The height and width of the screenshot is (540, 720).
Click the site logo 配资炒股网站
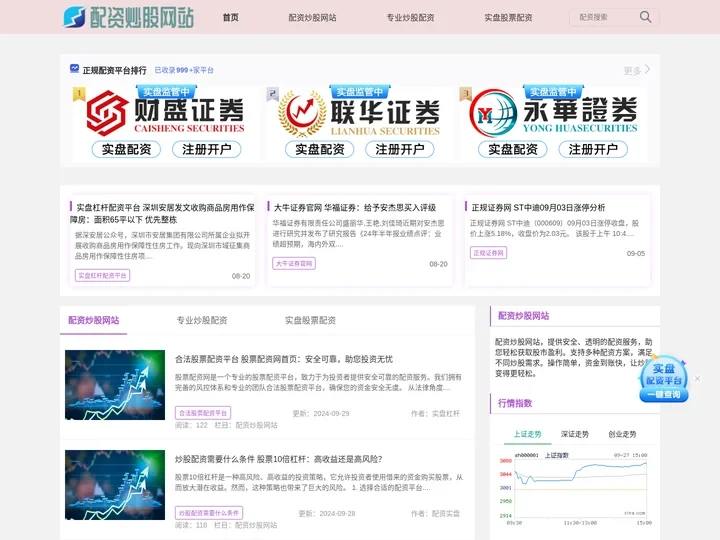[128, 17]
